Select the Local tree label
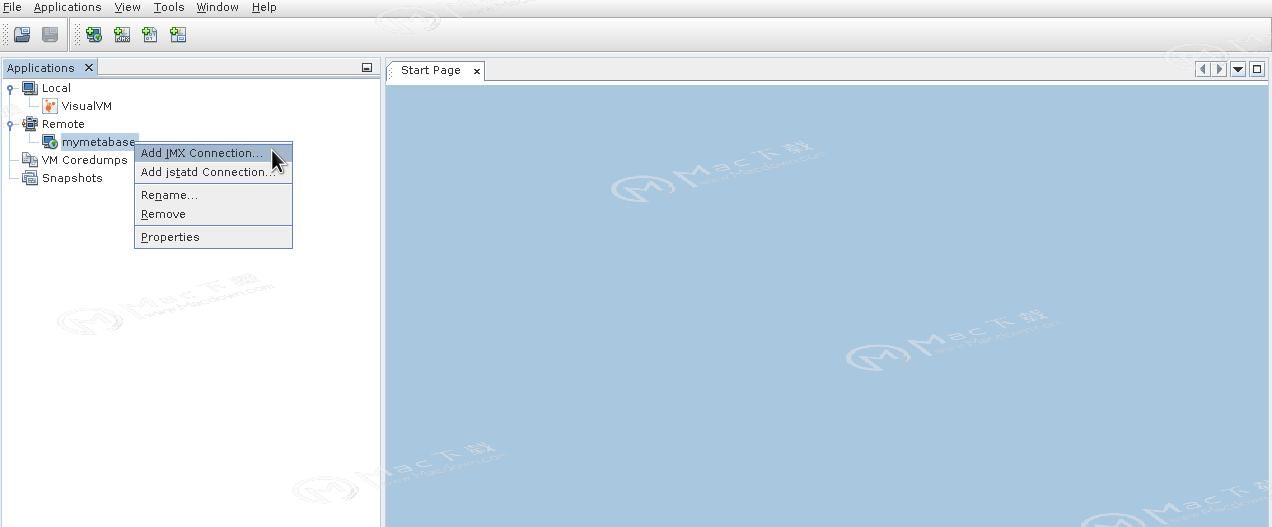 click(56, 88)
